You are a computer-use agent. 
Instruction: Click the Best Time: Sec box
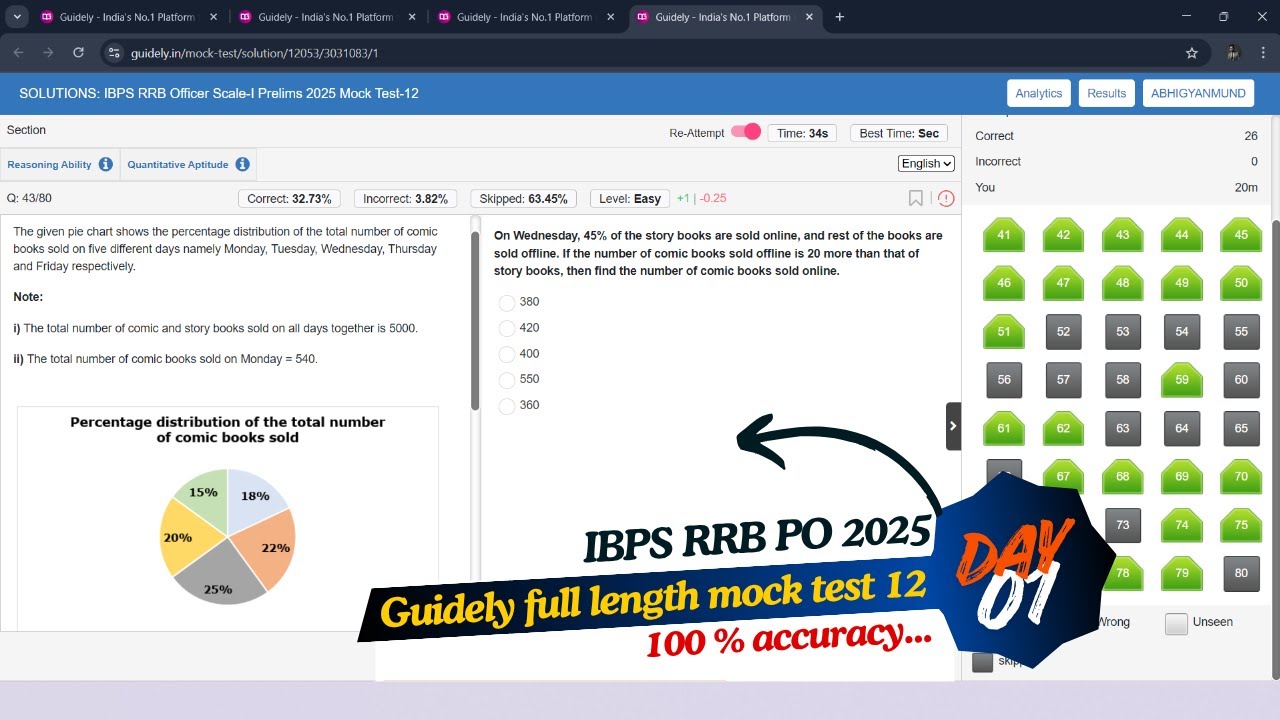click(x=899, y=133)
